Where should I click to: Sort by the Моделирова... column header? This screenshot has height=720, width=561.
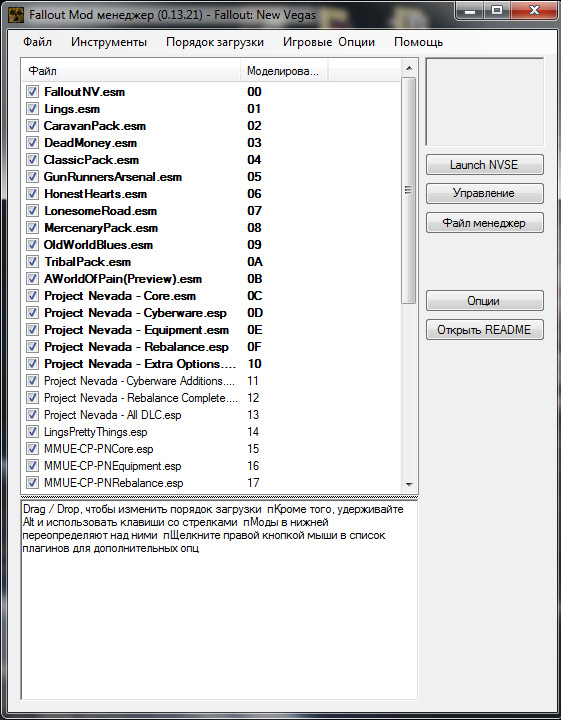[x=284, y=71]
